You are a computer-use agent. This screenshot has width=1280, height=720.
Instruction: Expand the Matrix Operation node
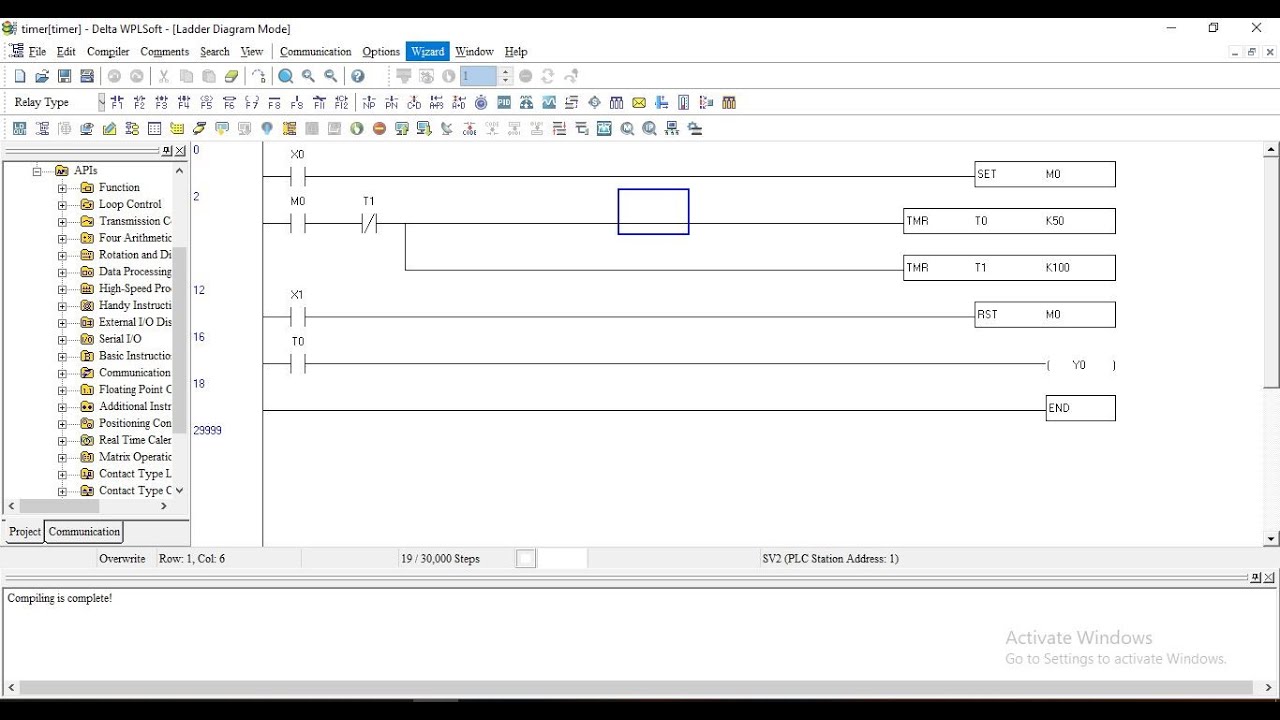(x=62, y=457)
